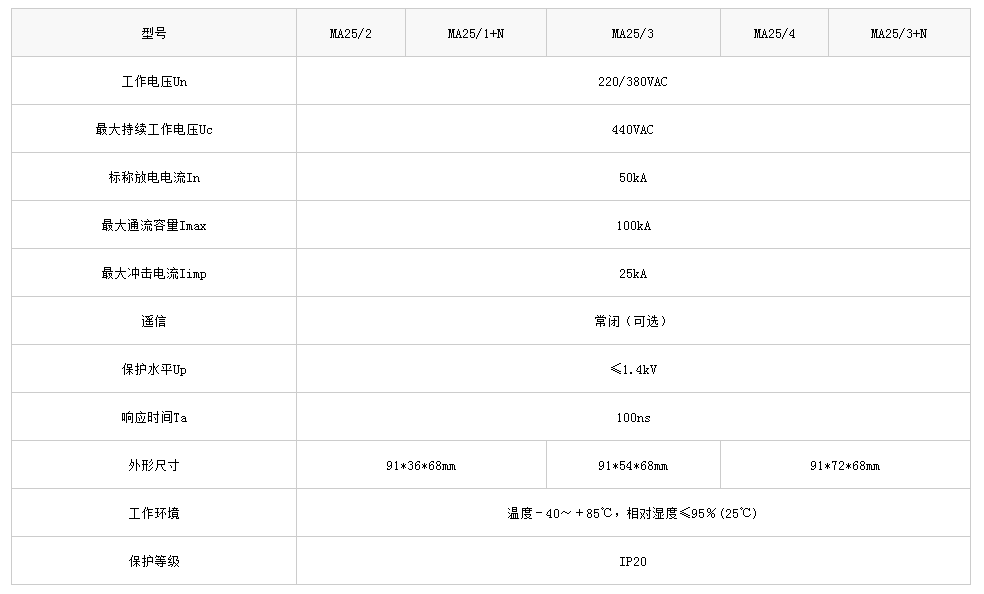Click the 型号 header label

coord(154,33)
